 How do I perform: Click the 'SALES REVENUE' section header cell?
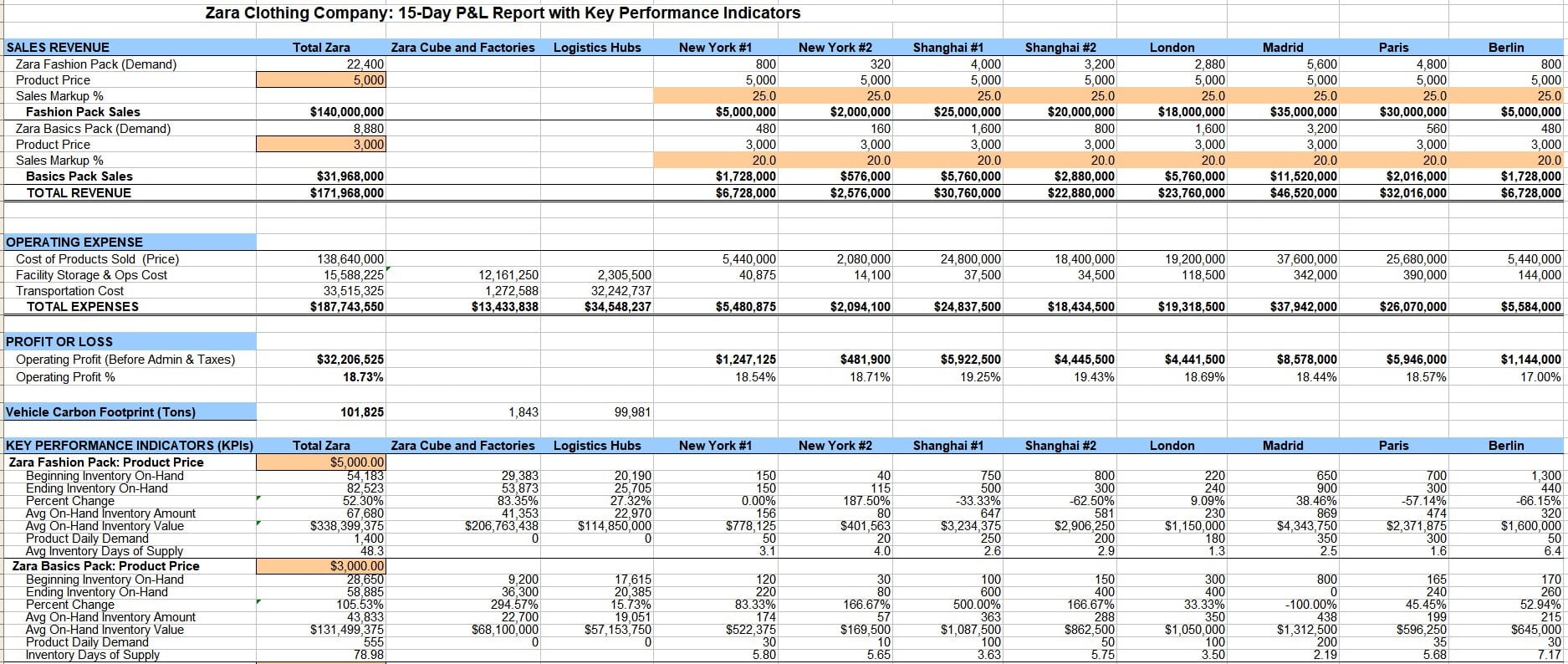point(130,48)
